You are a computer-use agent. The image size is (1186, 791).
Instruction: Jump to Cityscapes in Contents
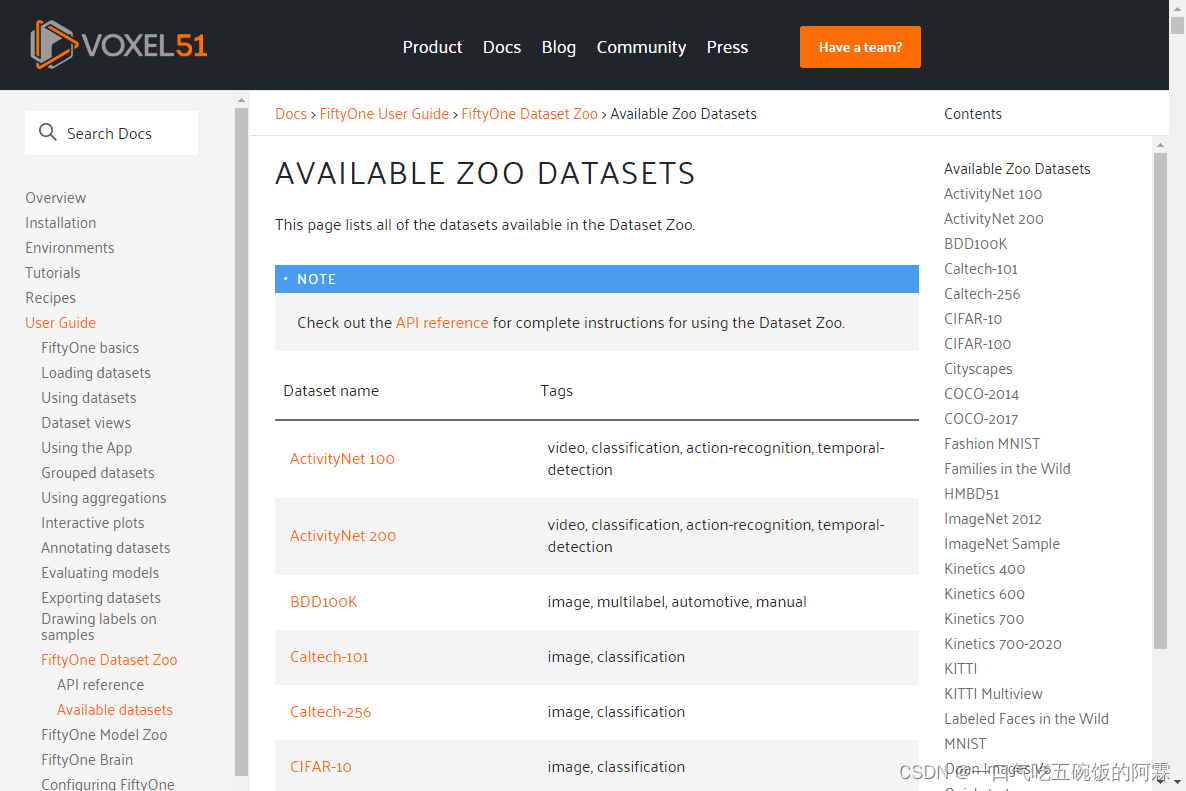[x=977, y=368]
